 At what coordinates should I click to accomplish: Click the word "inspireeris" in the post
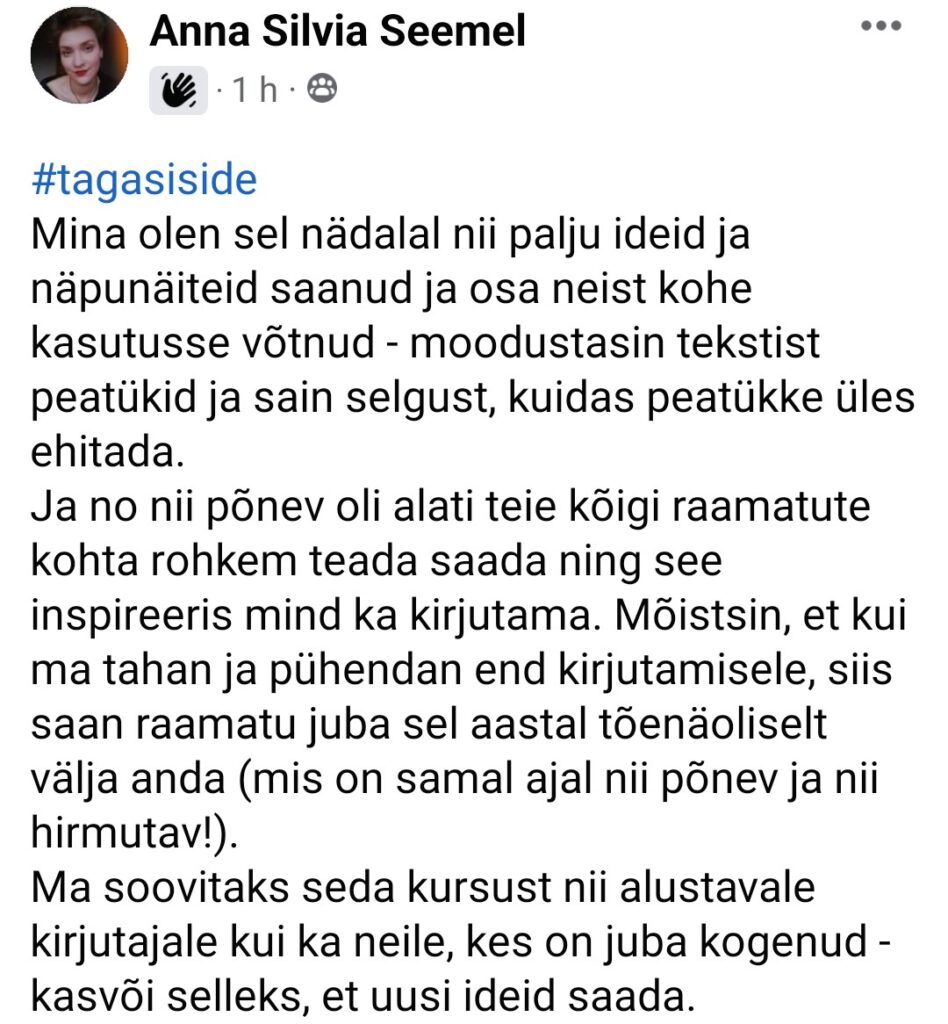(x=131, y=615)
